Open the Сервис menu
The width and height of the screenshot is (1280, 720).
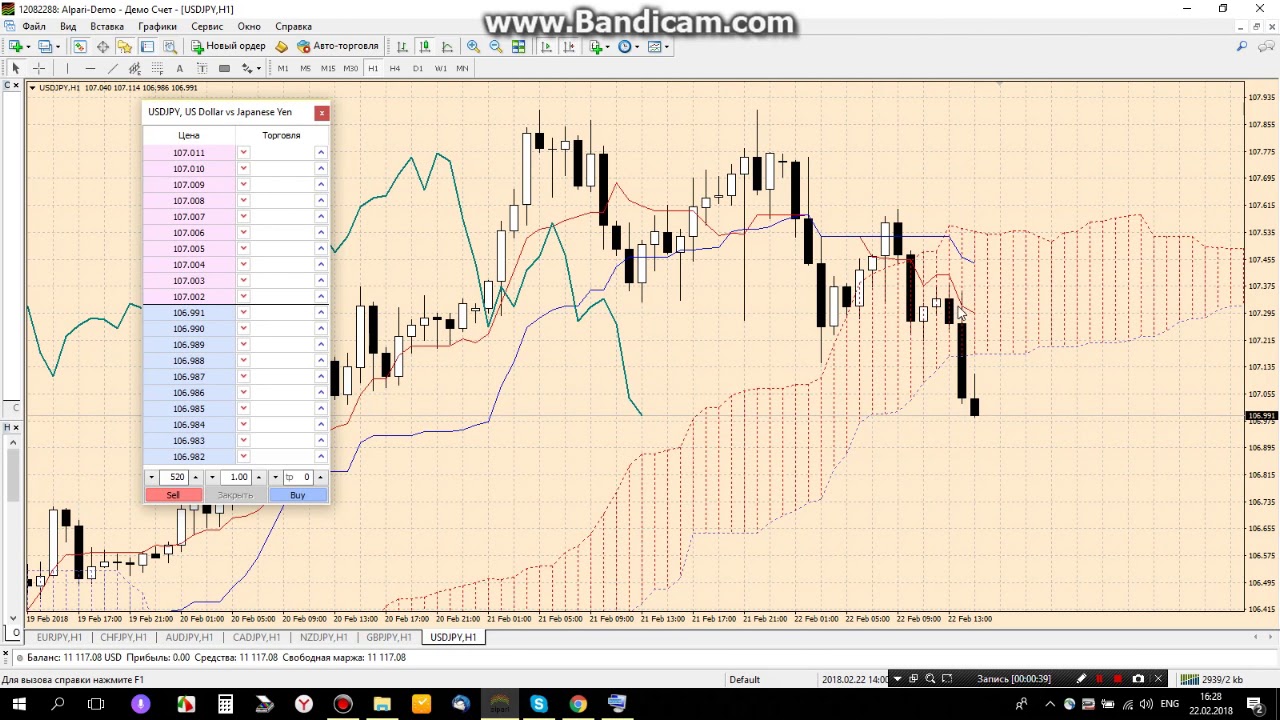207,26
